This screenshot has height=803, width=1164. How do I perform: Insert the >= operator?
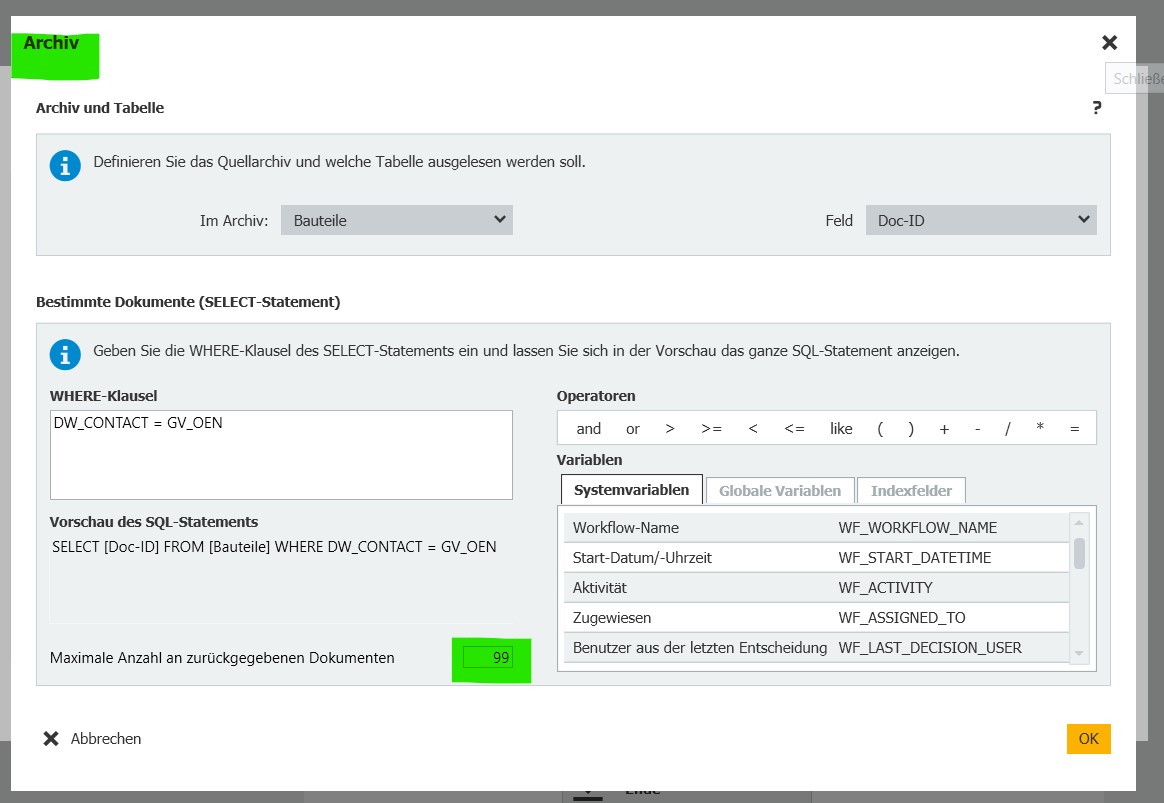tap(711, 428)
